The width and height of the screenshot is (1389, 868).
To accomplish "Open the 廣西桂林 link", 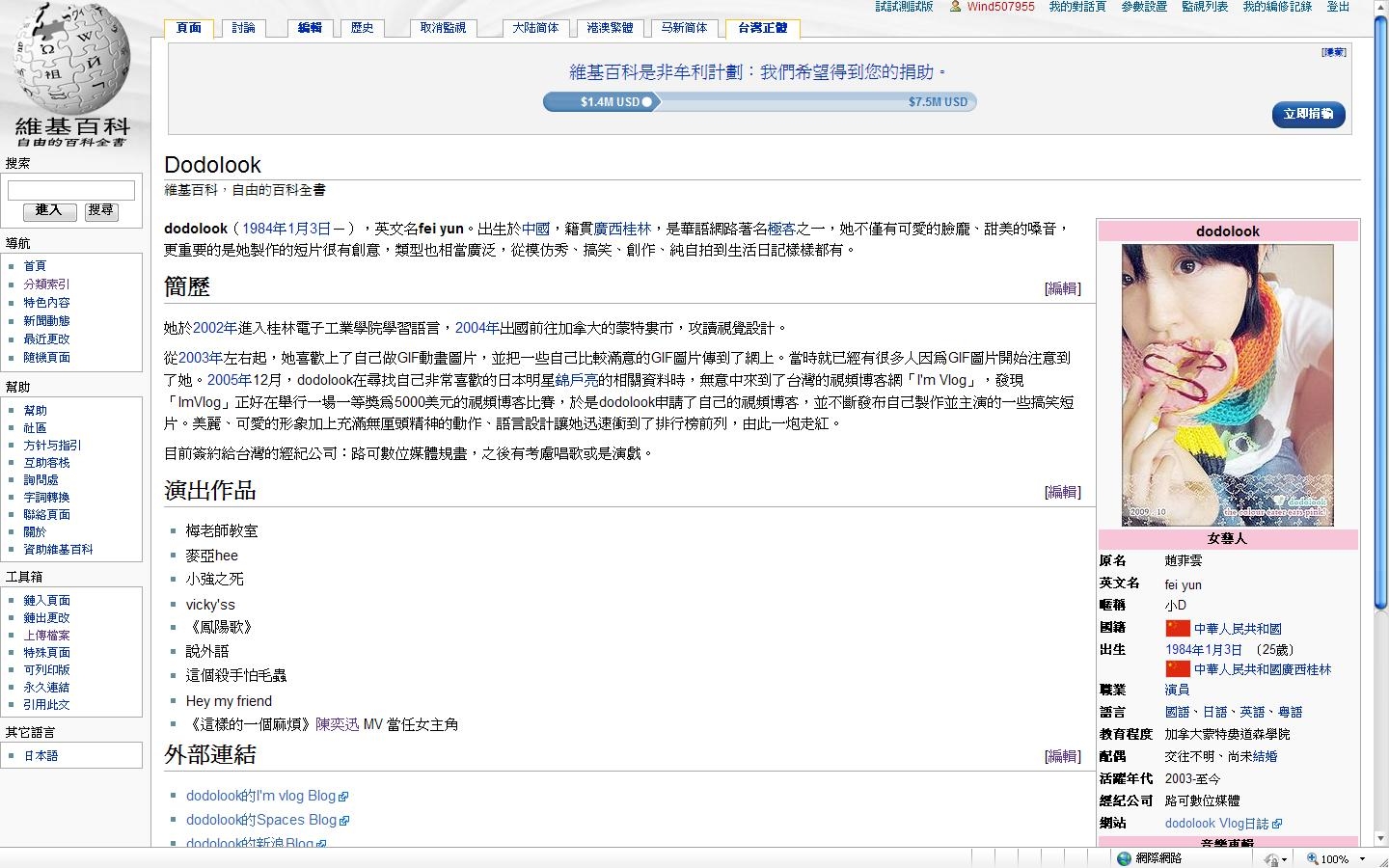I will 622,229.
